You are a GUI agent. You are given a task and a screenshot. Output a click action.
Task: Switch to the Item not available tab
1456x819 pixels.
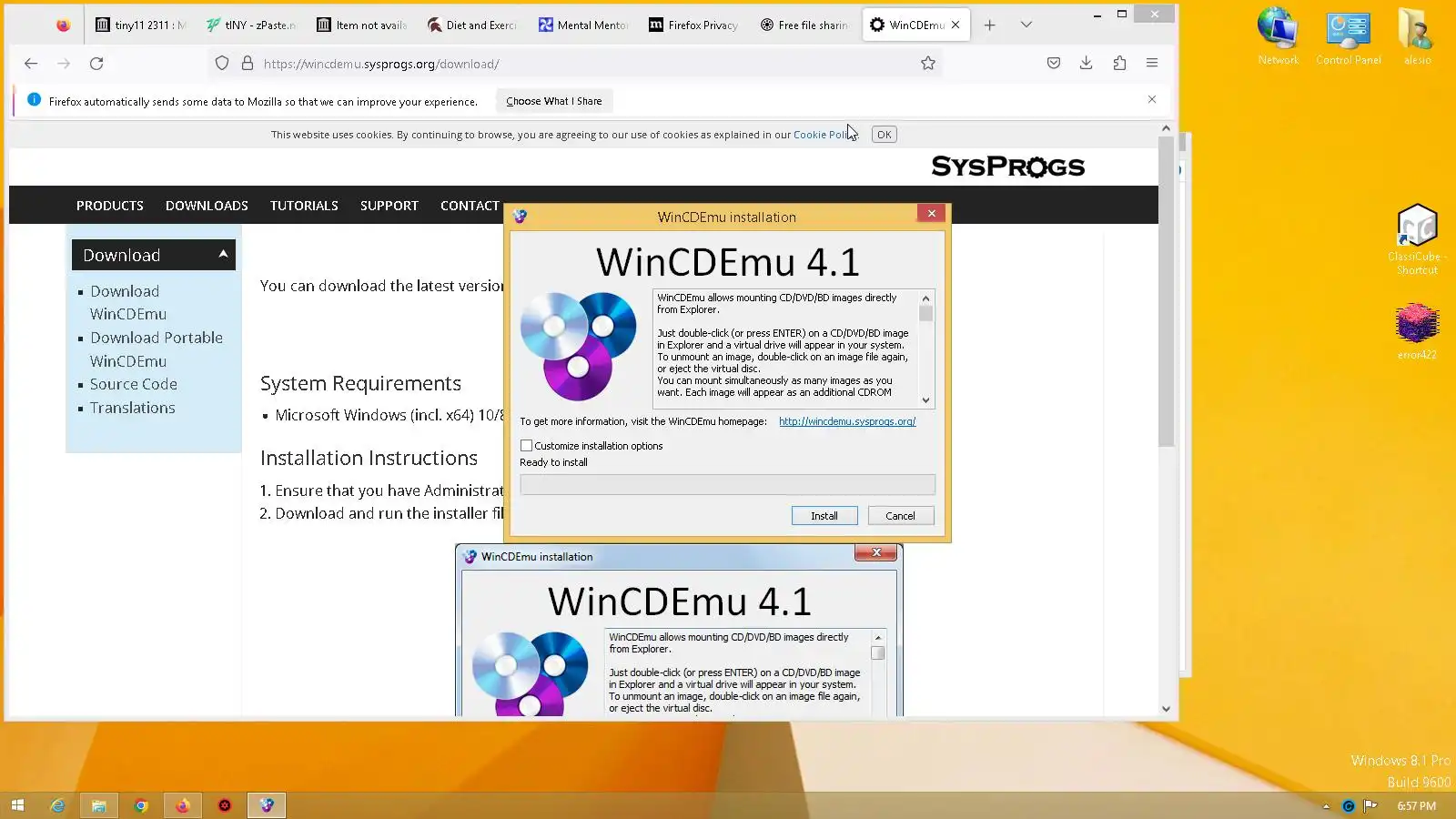pos(361,25)
